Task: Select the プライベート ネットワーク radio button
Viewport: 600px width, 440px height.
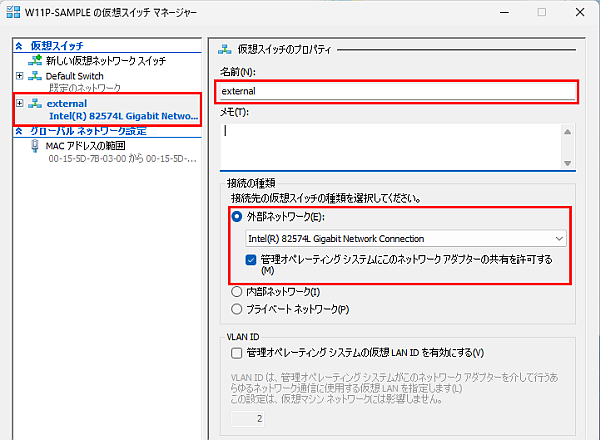Action: click(x=237, y=309)
